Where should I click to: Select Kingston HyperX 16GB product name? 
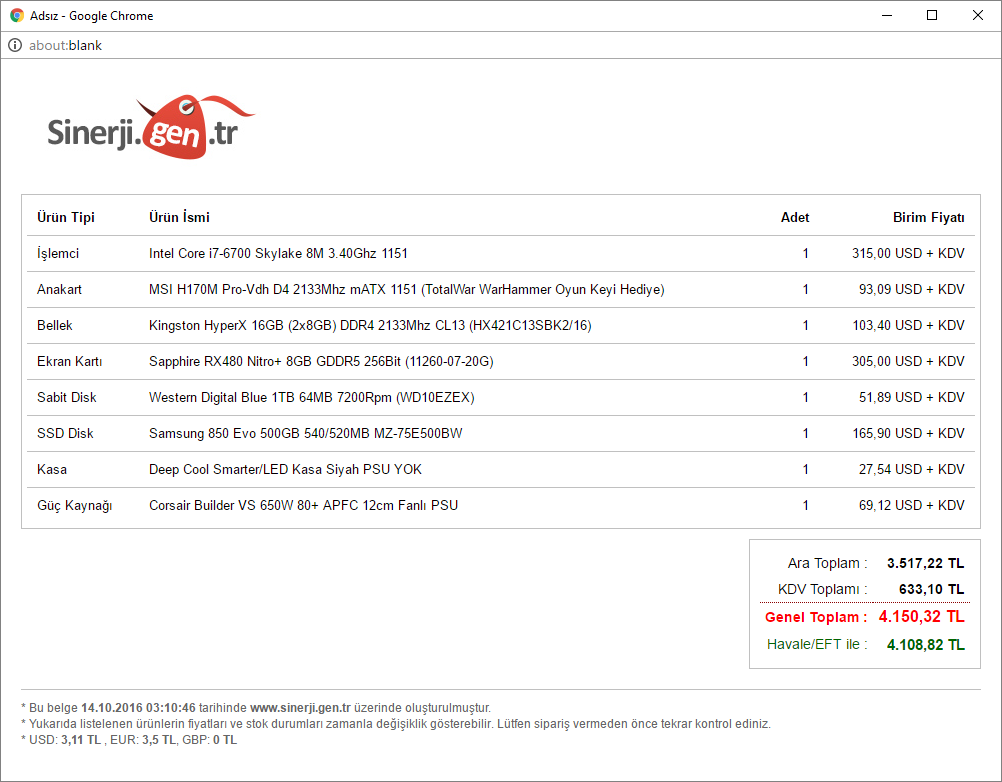tap(370, 325)
